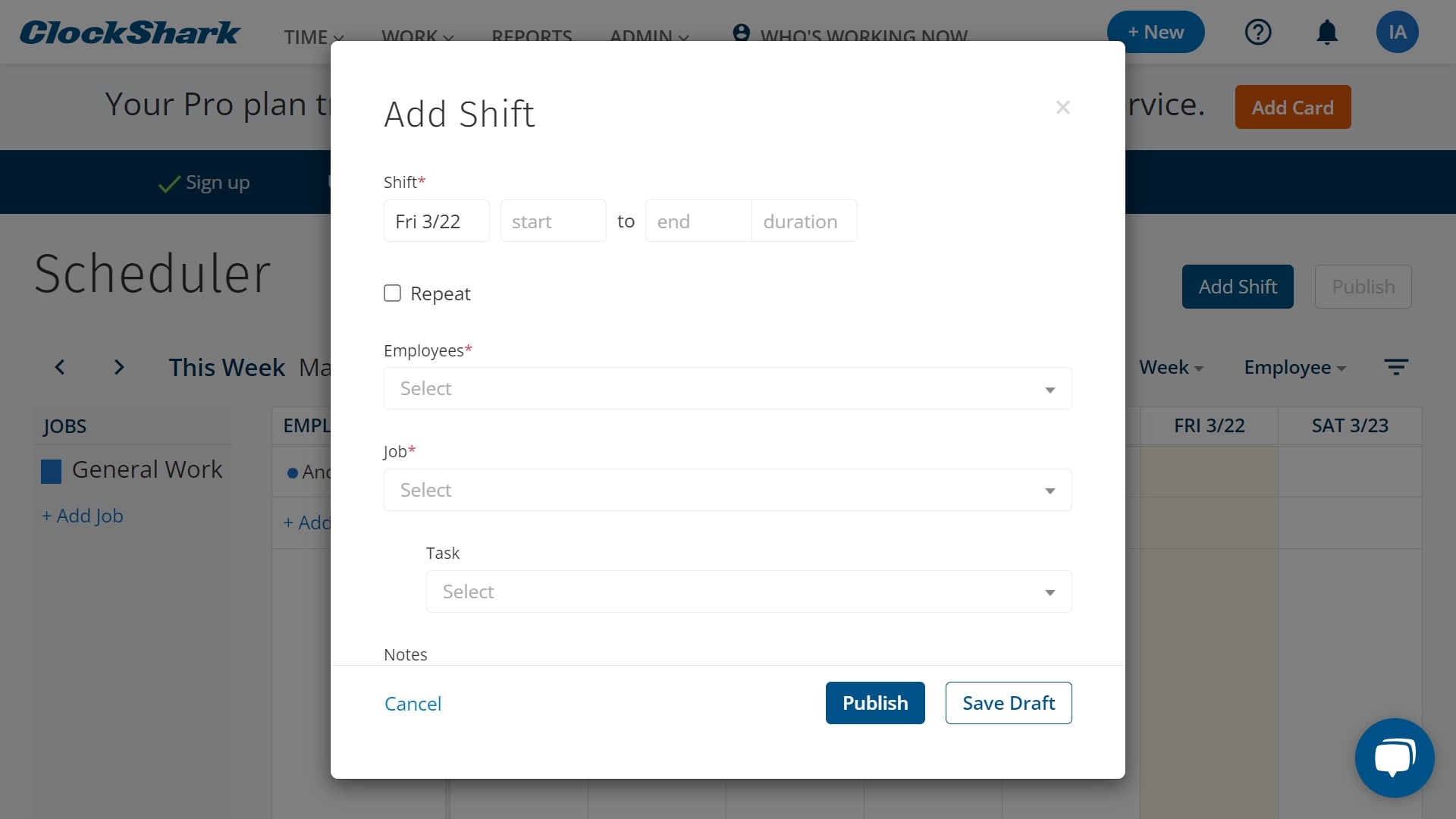Viewport: 1456px width, 819px height.
Task: Open the Employee view dropdown
Action: pos(1294,368)
